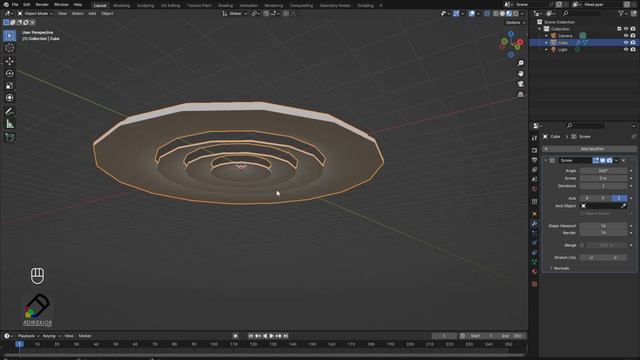The height and width of the screenshot is (360, 640).
Task: Click the zoom view magnifier icon
Action: [x=520, y=63]
